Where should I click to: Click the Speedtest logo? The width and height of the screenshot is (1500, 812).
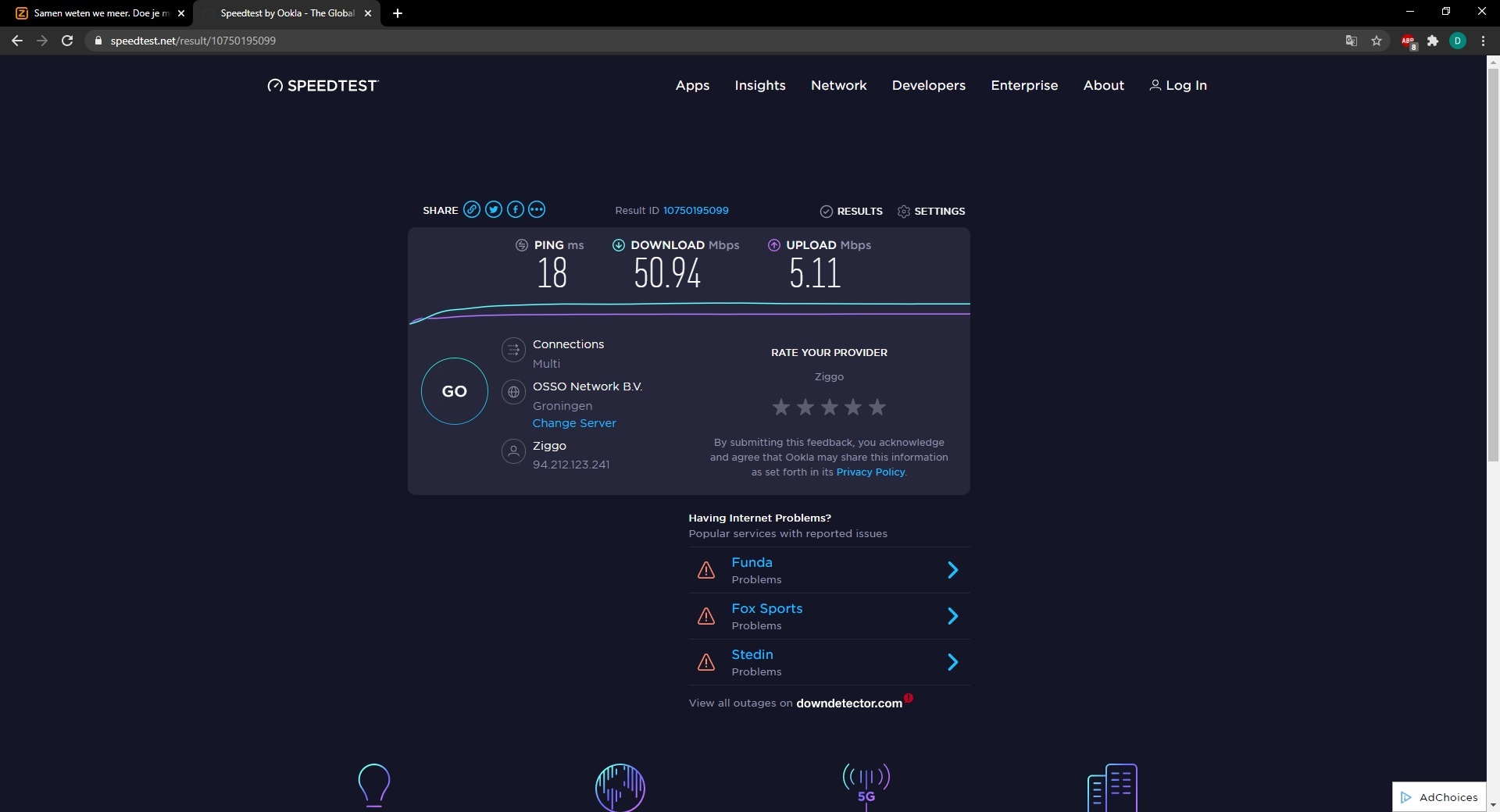tap(323, 86)
